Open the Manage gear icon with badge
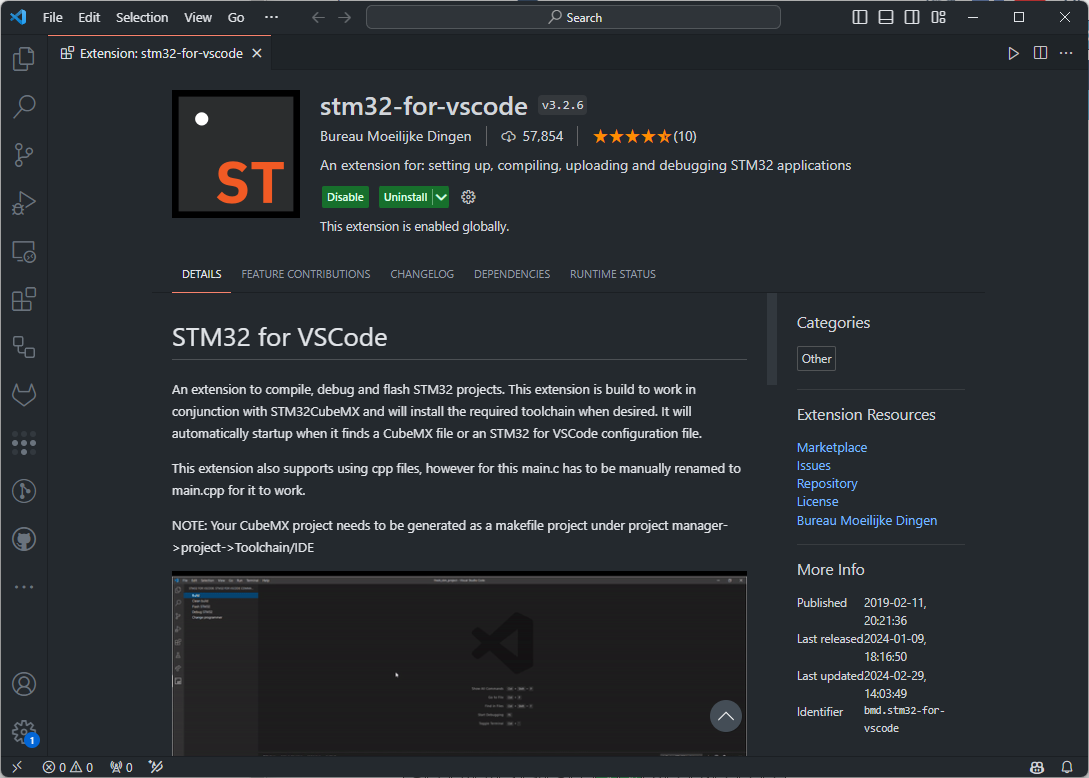The image size is (1089, 778). (24, 732)
